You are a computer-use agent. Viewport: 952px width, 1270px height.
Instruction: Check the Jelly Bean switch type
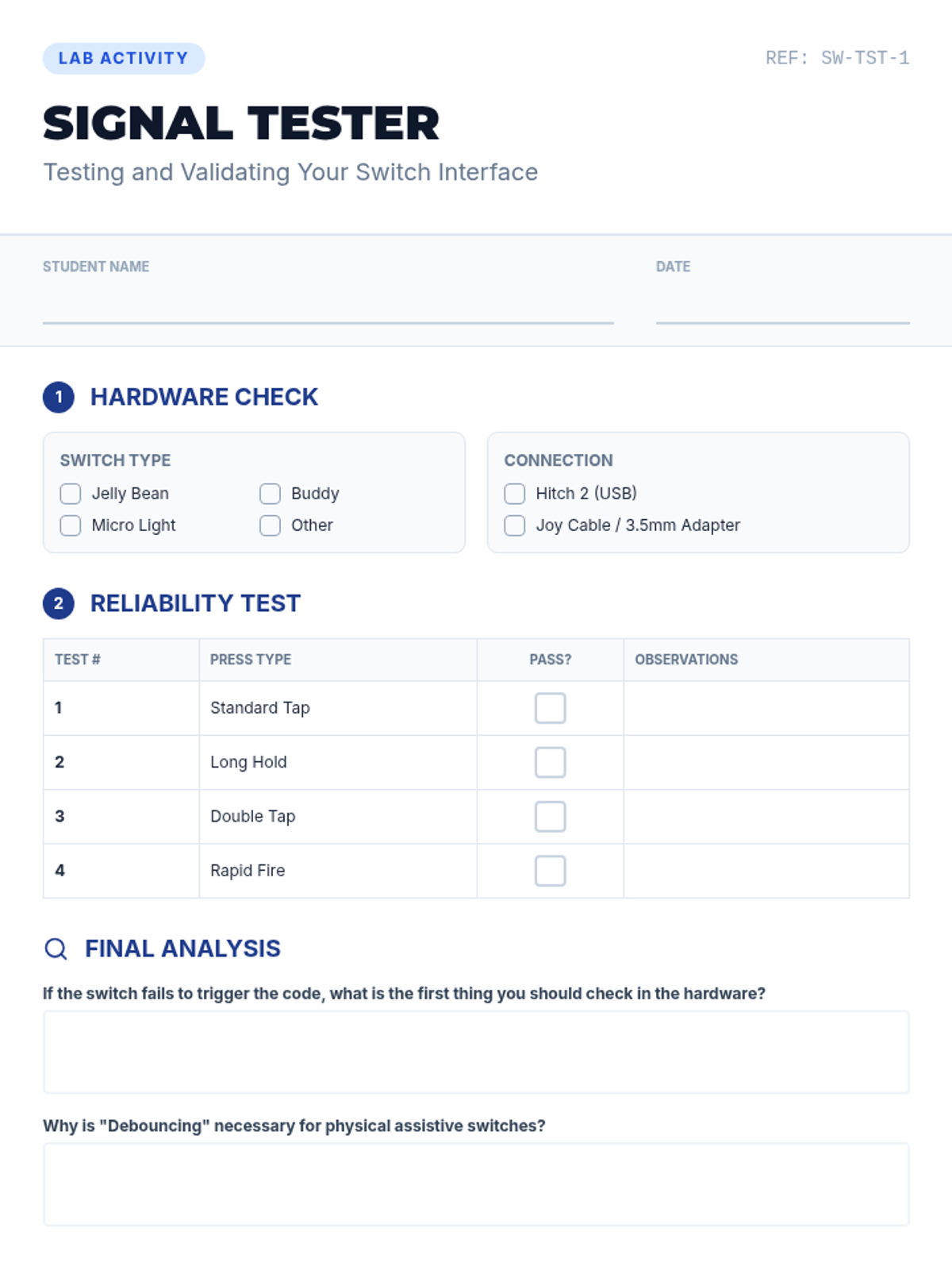(x=71, y=494)
